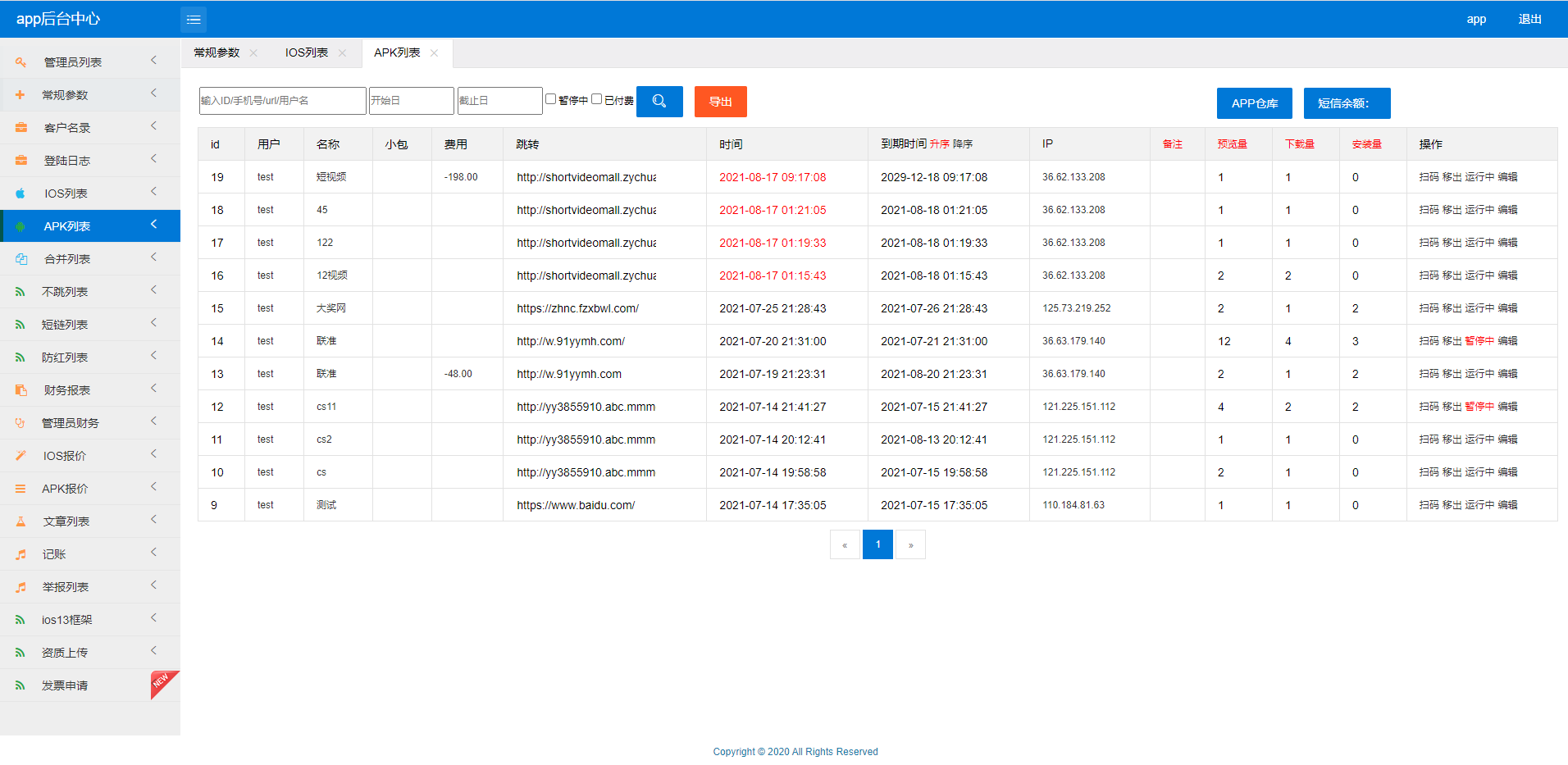Focus the ID/phone/url search input
Screen dimensions: 1568x765
[x=282, y=101]
